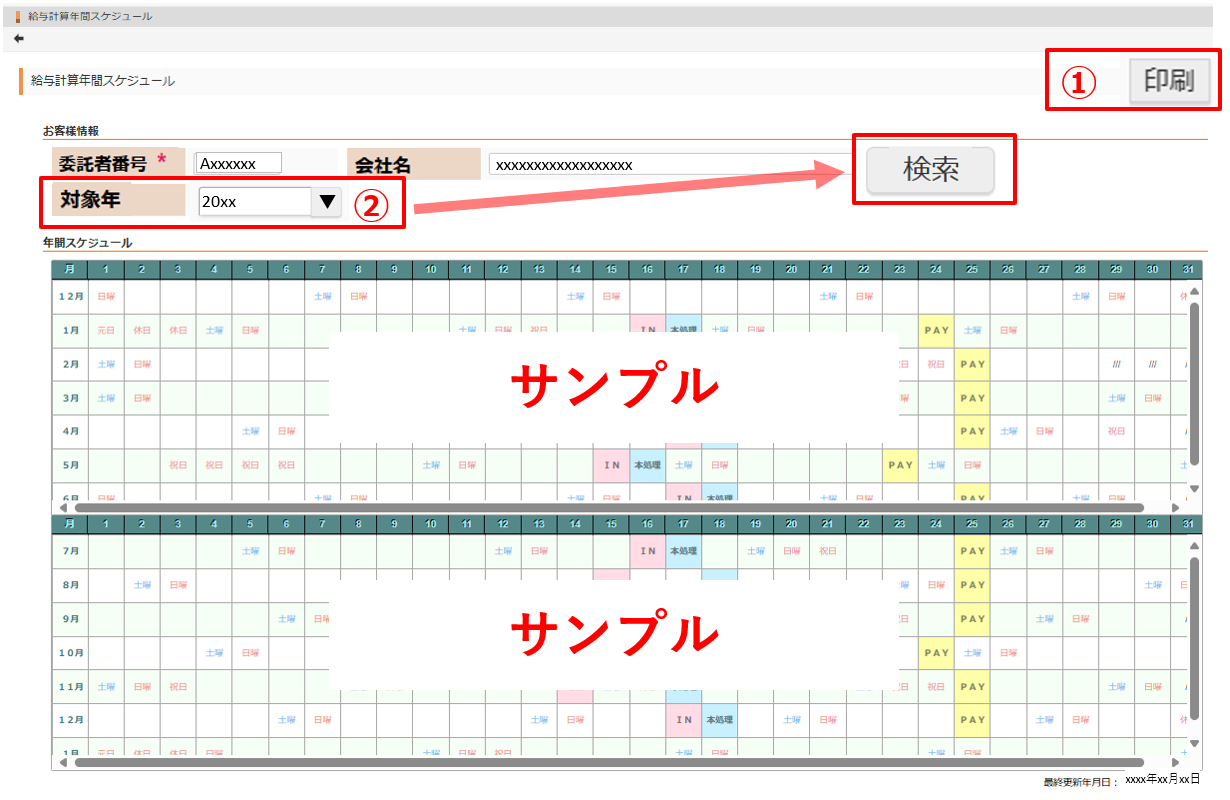
Task: Select the PAY cell in the 7月 row
Action: [x=972, y=551]
